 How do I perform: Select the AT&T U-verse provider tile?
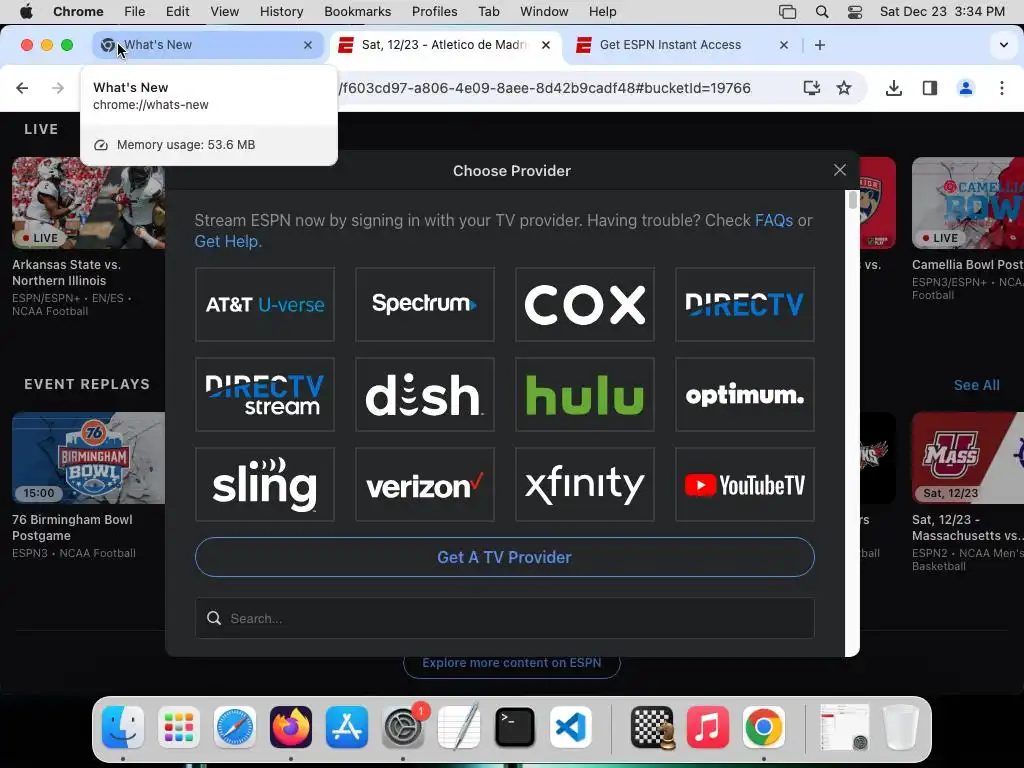[264, 304]
